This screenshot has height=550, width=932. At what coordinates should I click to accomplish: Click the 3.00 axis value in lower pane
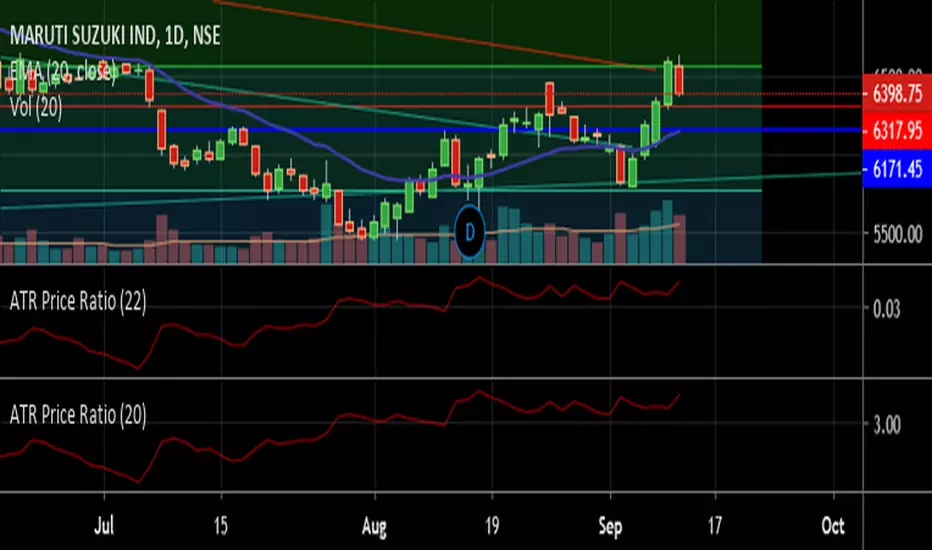click(x=886, y=425)
